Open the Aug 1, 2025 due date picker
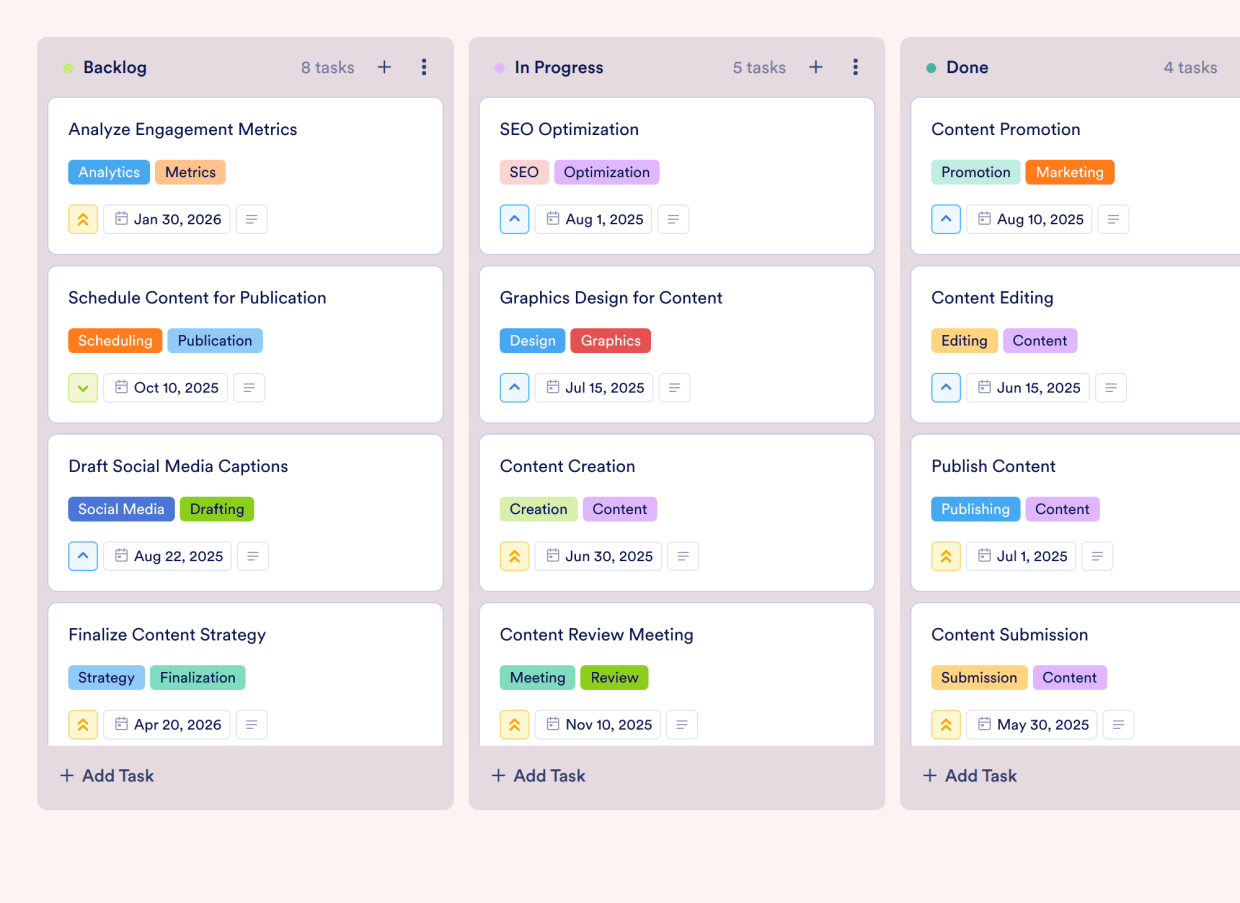Screen dimensions: 1240x903 (594, 219)
